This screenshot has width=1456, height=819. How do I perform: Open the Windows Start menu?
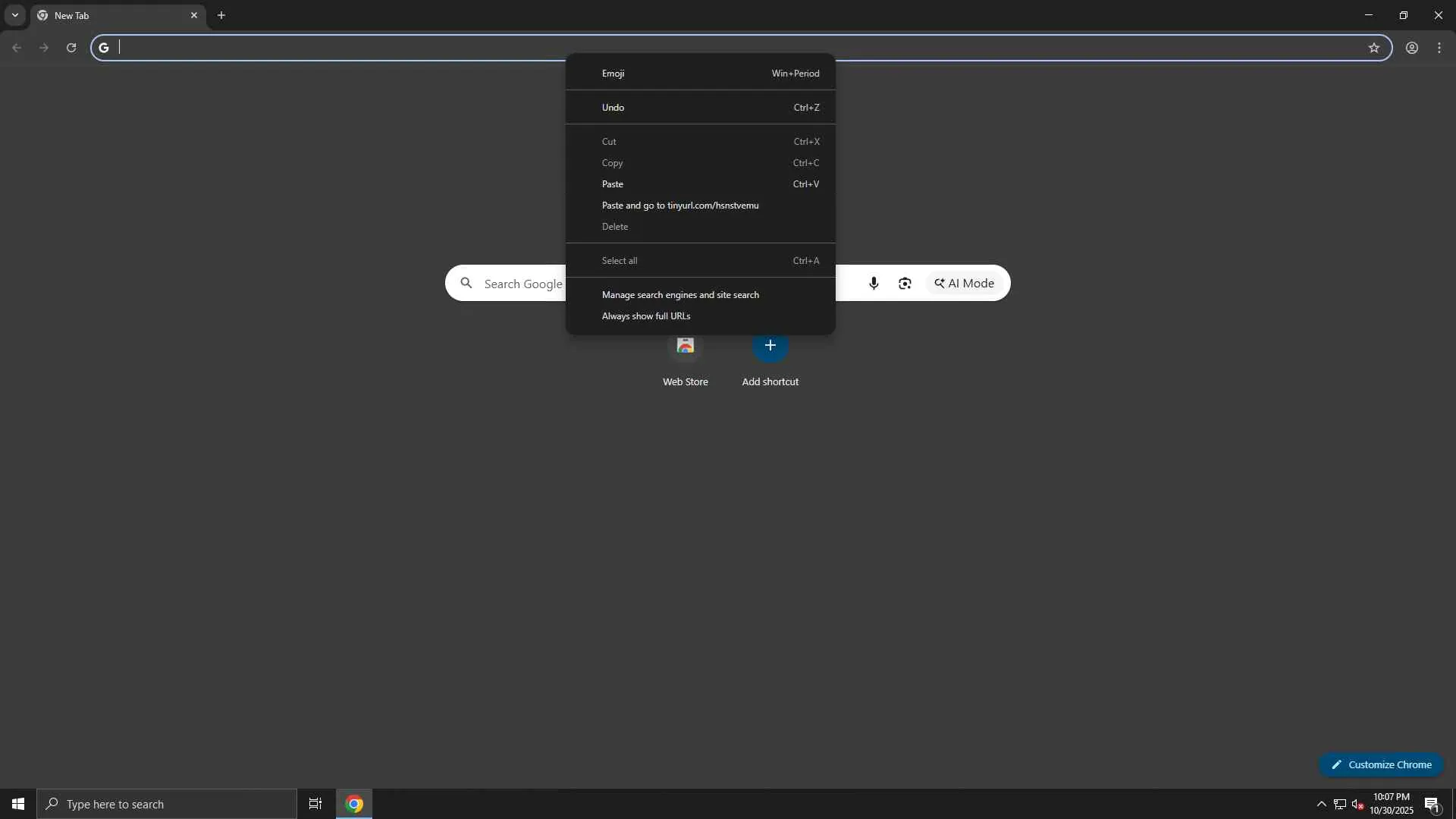coord(18,804)
